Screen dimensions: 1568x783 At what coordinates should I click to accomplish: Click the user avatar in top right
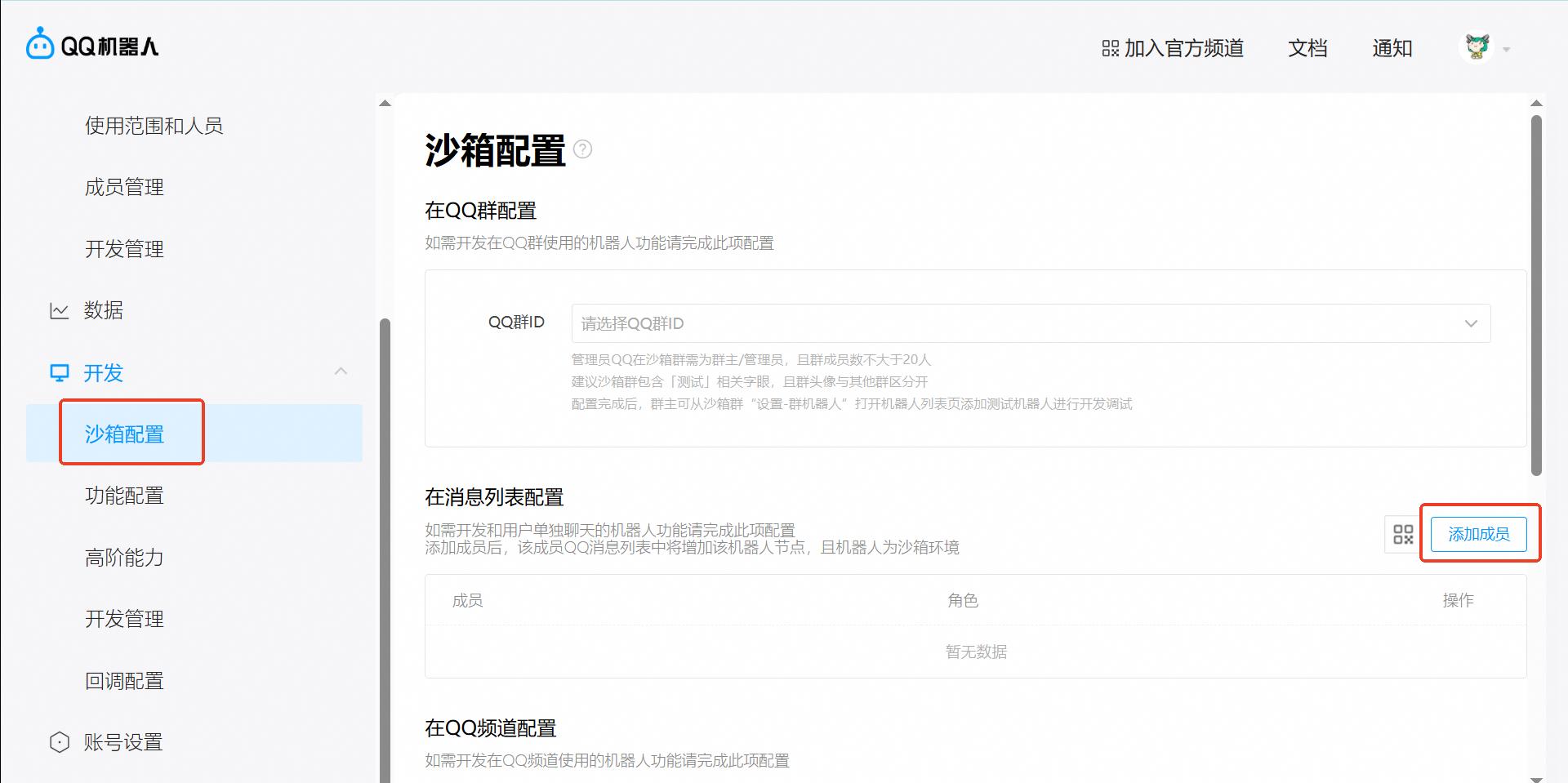click(x=1477, y=47)
